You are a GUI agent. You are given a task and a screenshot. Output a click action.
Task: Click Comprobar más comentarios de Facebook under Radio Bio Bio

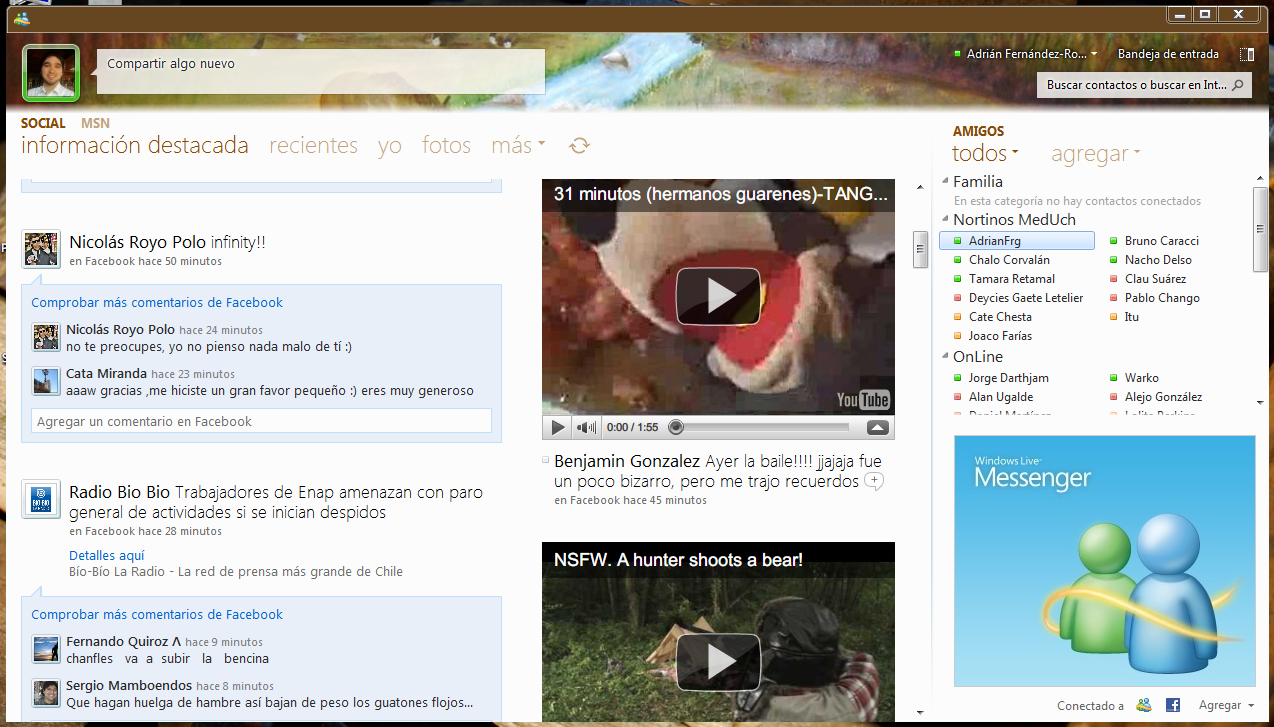tap(157, 614)
